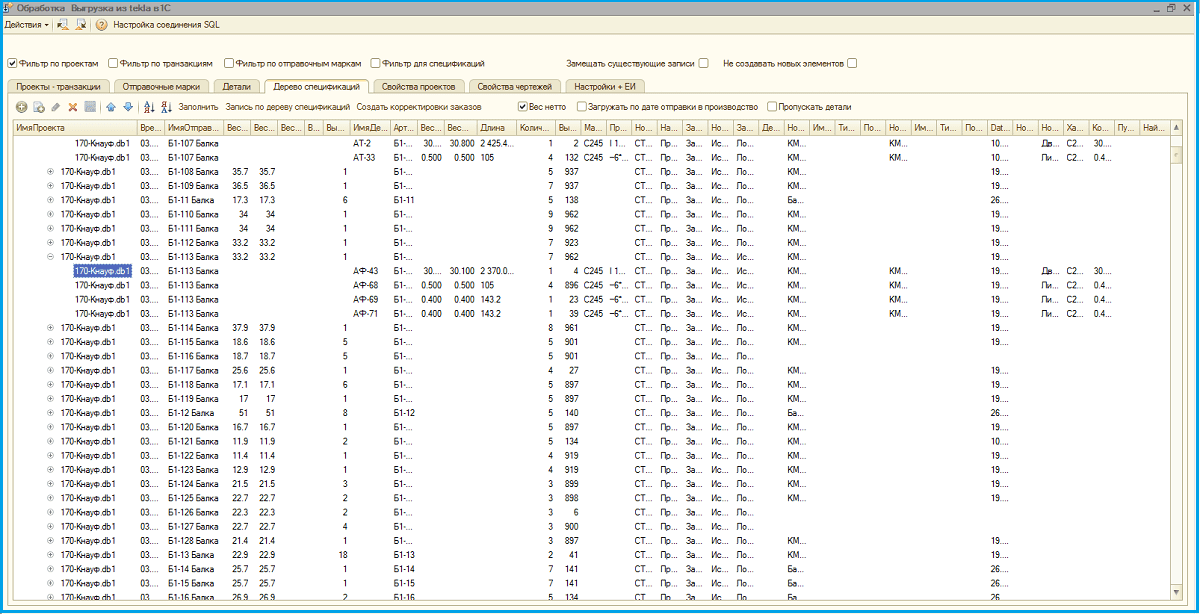Screen dimensions: 1200x614
Task: Move the row up with the blue arrow
Action: [x=111, y=107]
